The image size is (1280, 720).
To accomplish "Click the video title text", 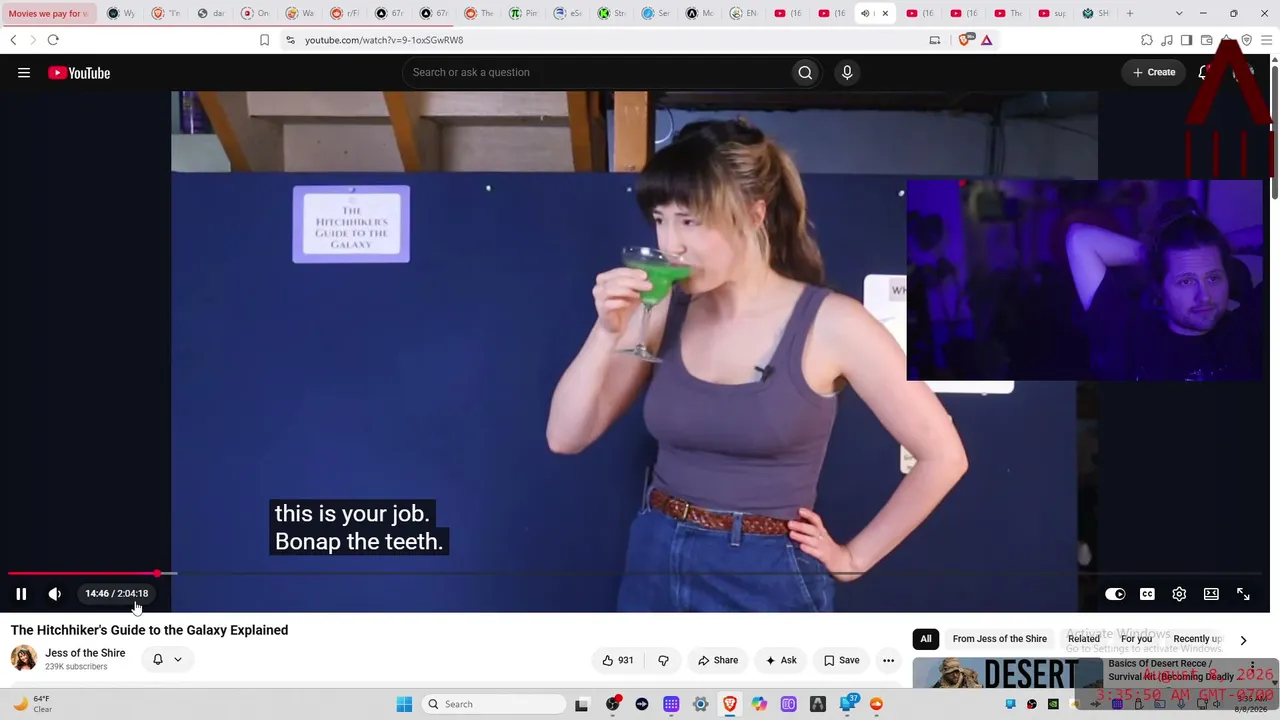I will (149, 630).
